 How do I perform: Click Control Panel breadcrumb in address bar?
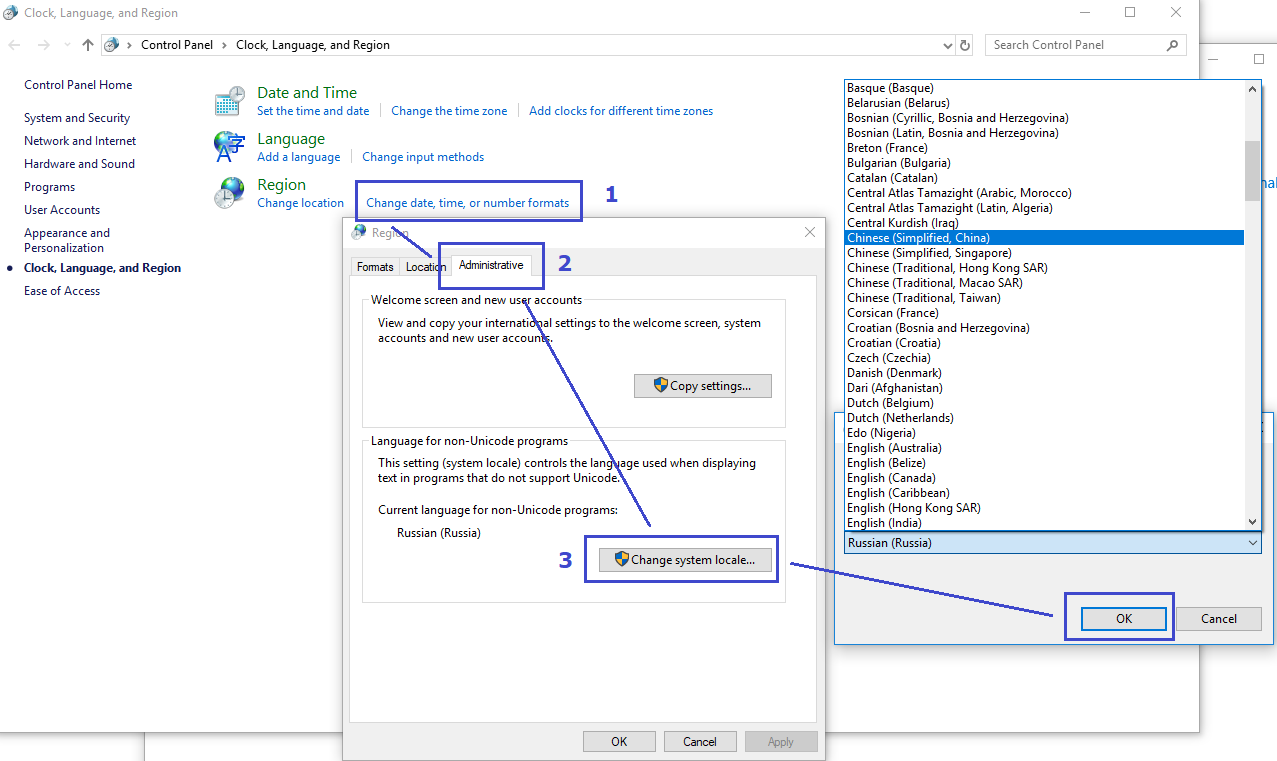coord(175,45)
